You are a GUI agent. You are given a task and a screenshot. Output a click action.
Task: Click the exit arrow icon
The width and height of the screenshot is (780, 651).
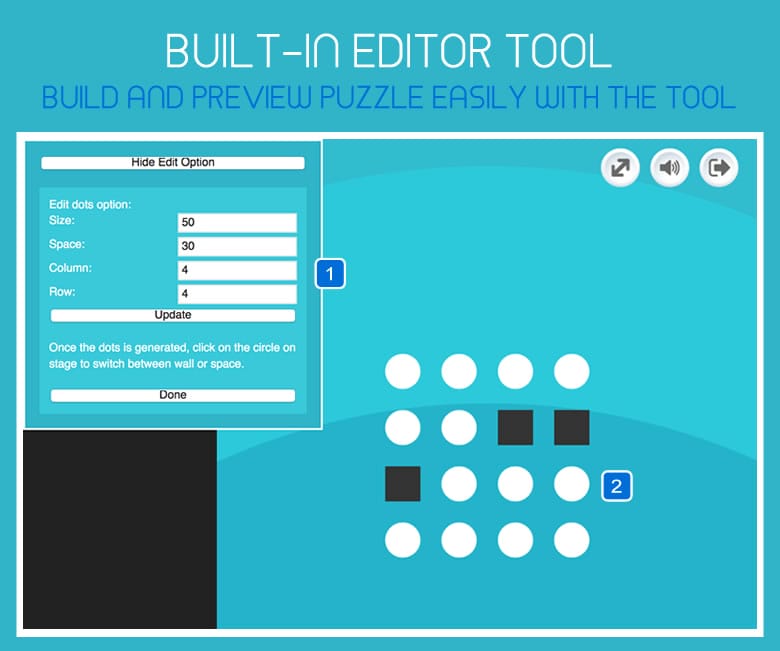click(718, 168)
